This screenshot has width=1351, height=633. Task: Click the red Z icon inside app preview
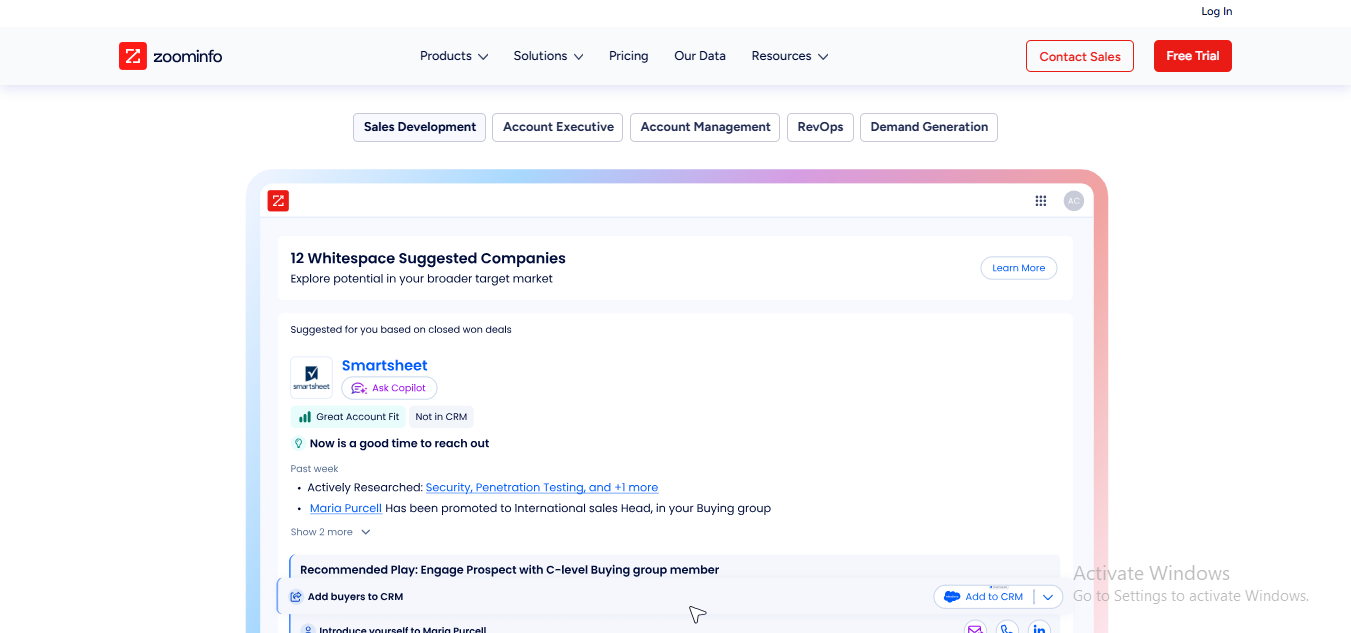click(x=278, y=201)
